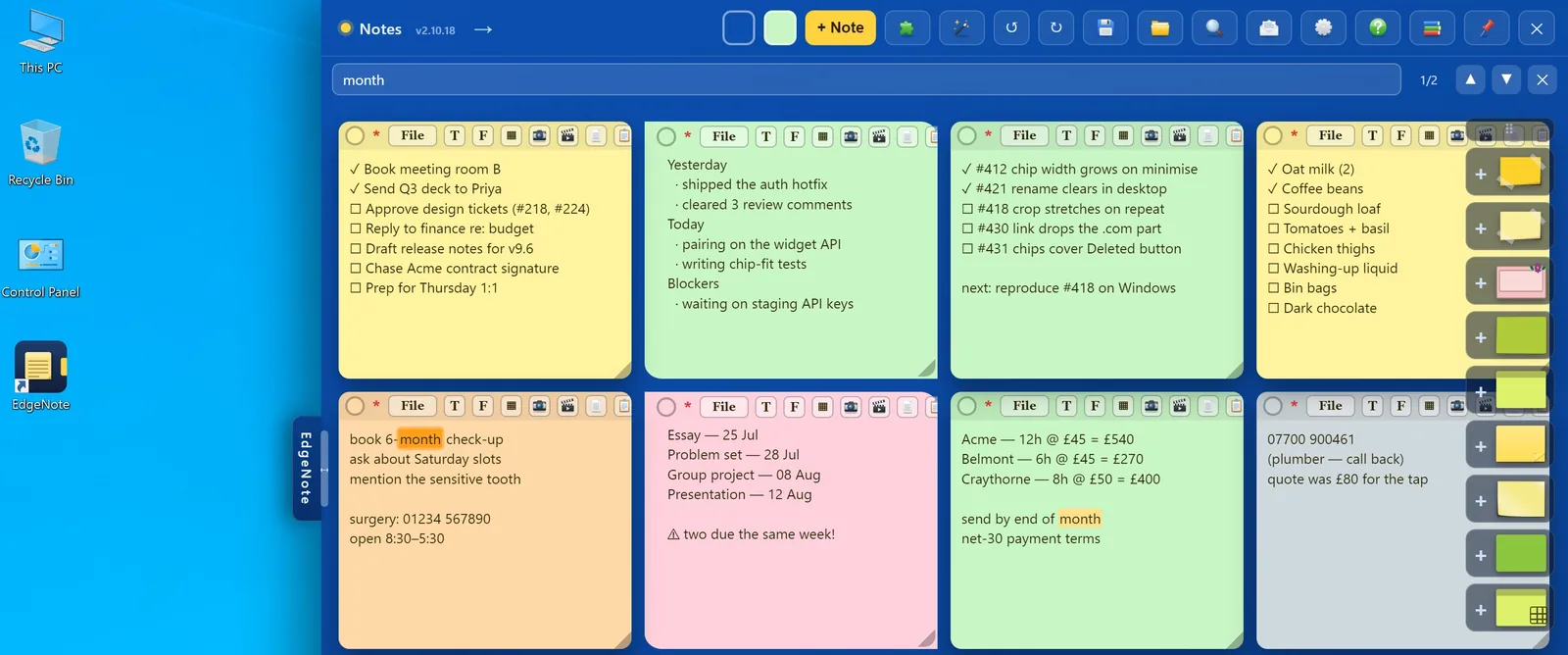The image size is (1568, 655).
Task: Click the table grid icon on the Yesterday note
Action: pyautogui.click(x=823, y=136)
